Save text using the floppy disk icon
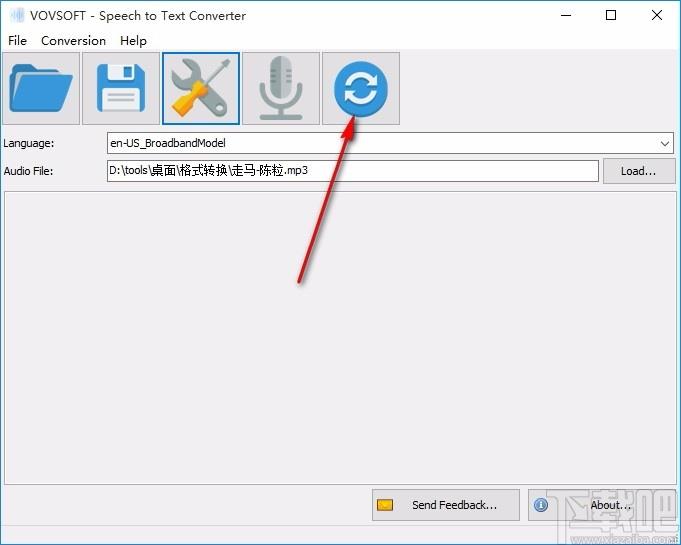Viewport: 681px width, 545px height. coord(121,89)
